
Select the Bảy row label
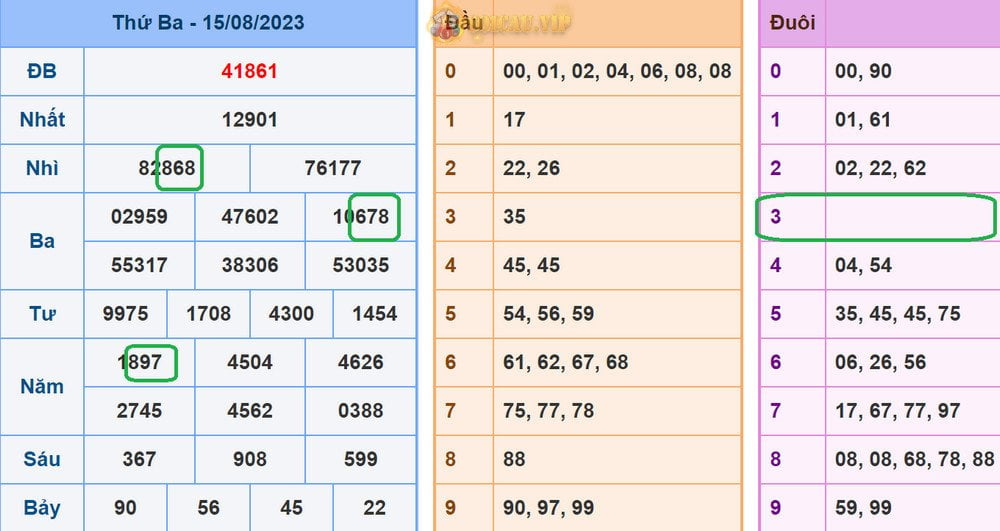click(x=42, y=508)
